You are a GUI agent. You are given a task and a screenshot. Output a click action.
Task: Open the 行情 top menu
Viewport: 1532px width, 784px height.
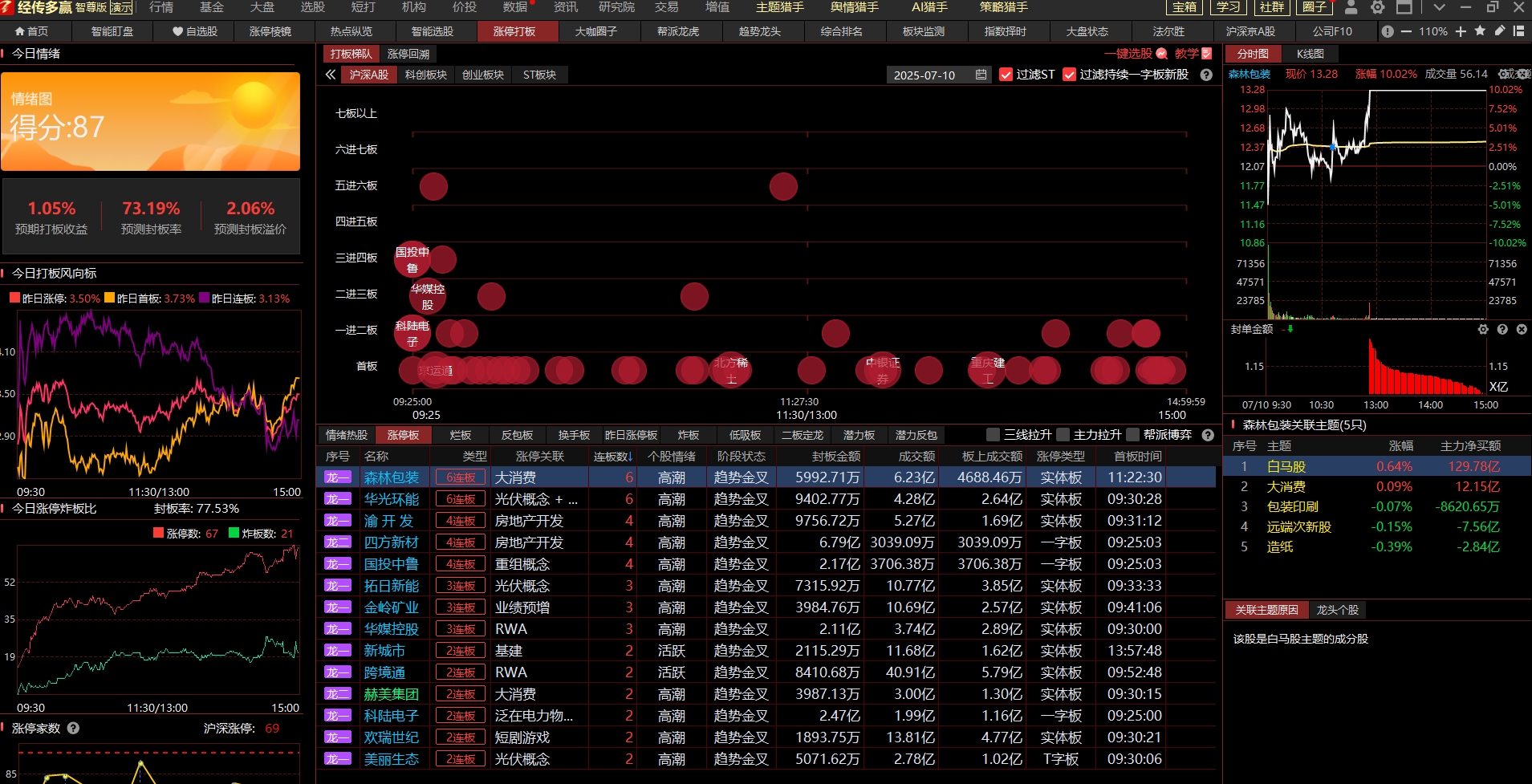pyautogui.click(x=161, y=7)
